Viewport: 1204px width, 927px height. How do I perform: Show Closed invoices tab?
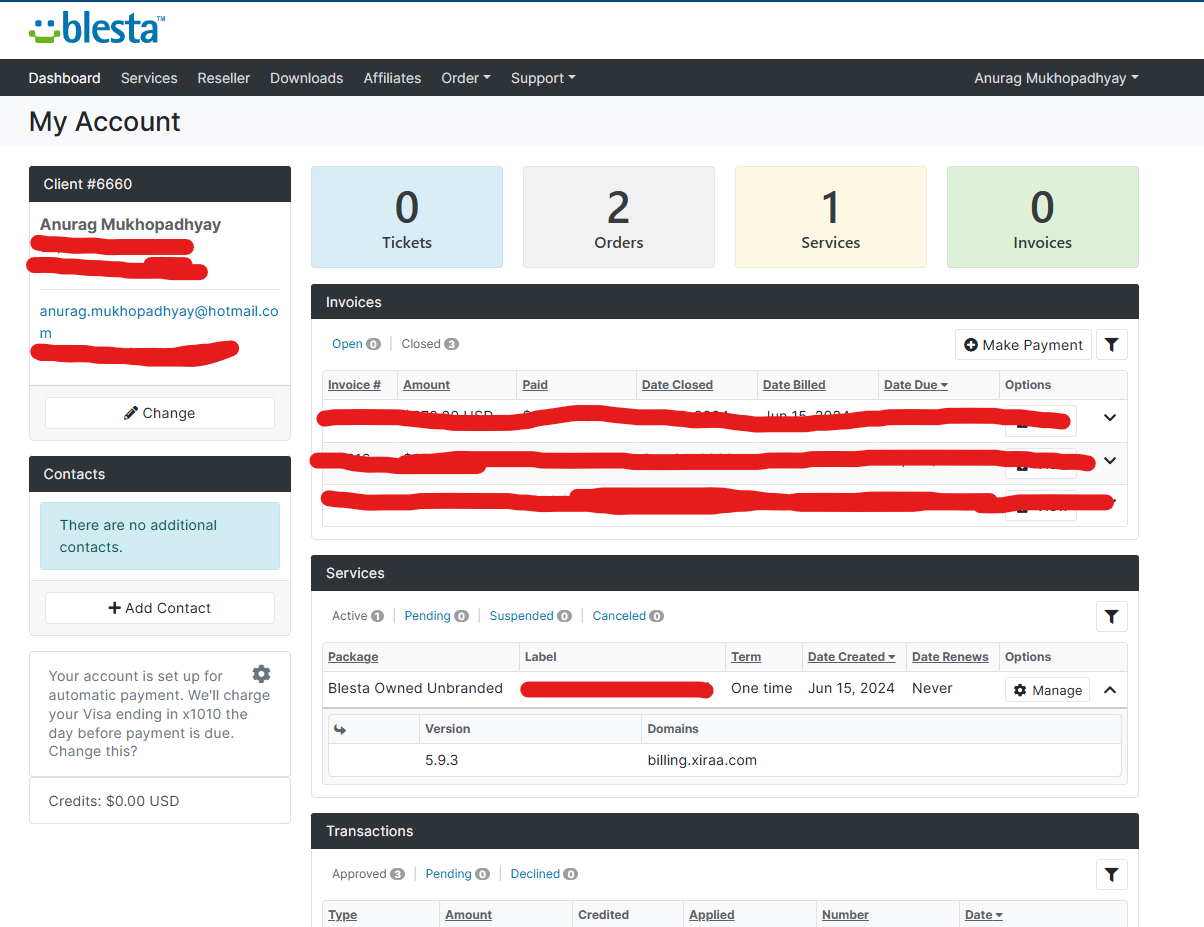click(430, 344)
